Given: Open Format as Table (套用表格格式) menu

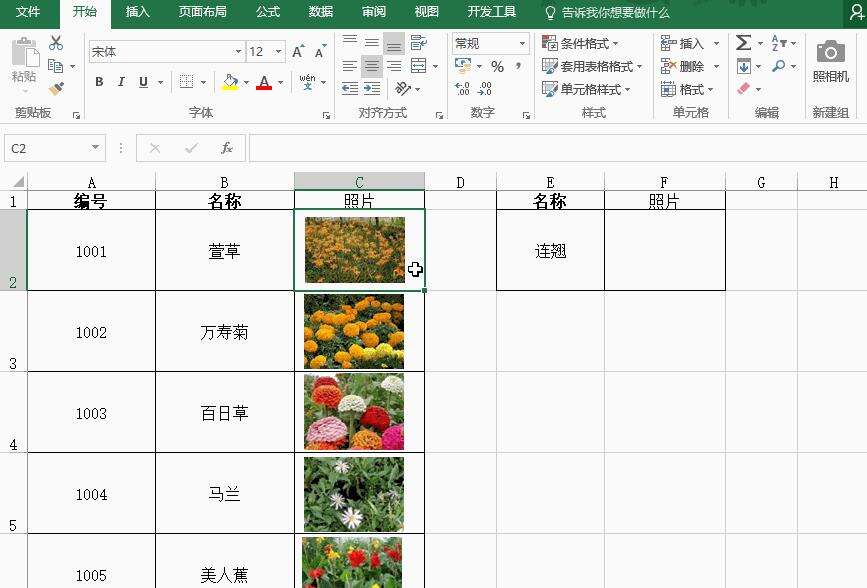Looking at the screenshot, I should (x=592, y=66).
